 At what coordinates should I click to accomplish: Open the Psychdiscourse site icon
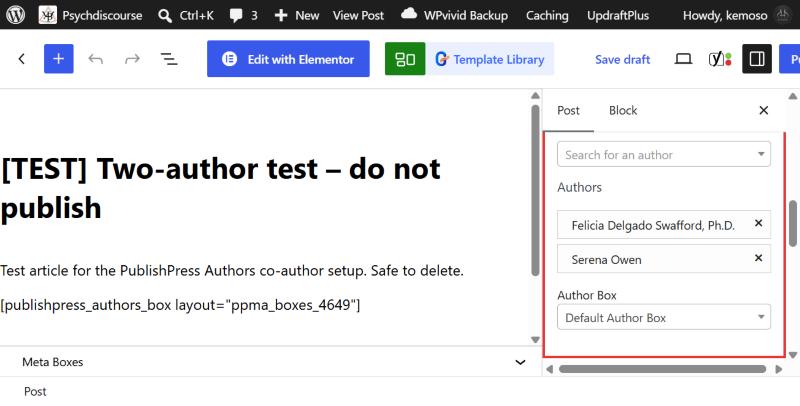point(47,15)
